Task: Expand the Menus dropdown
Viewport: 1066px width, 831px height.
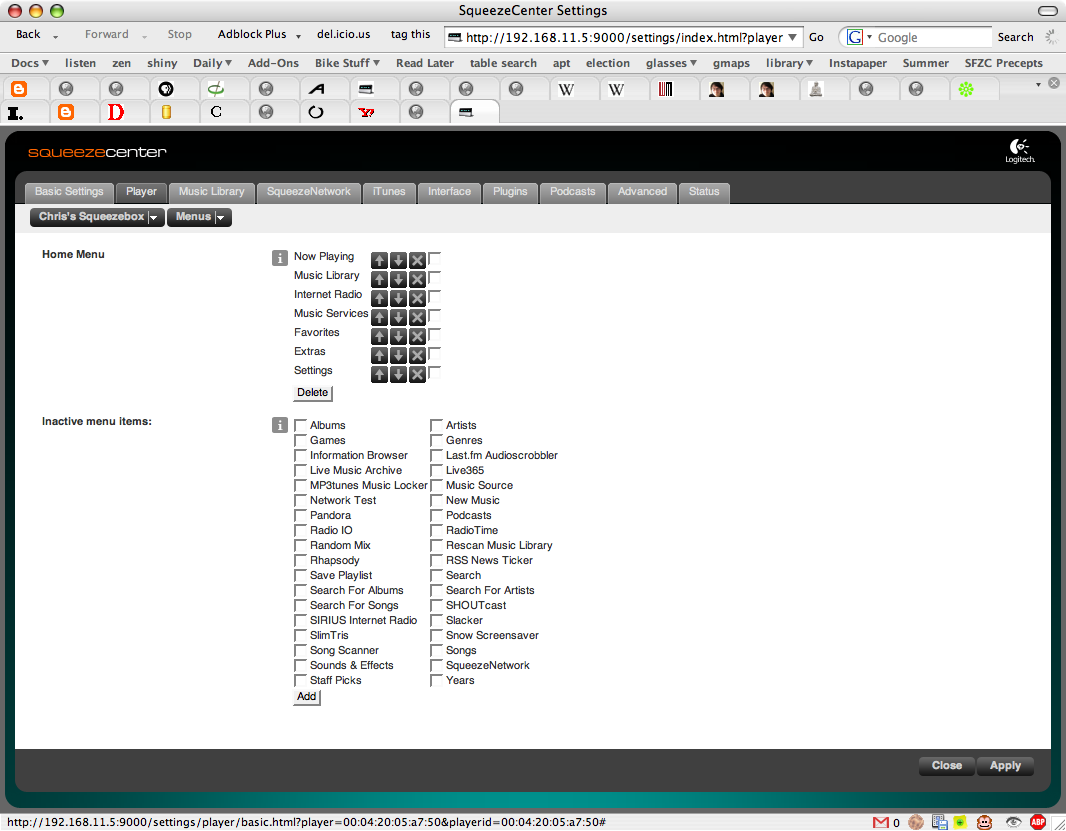Action: pos(199,217)
